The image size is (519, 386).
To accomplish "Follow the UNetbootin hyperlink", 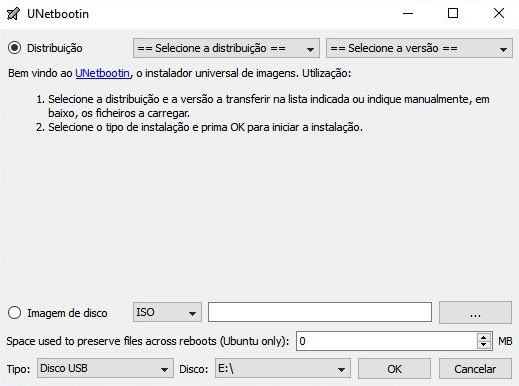I will click(102, 73).
